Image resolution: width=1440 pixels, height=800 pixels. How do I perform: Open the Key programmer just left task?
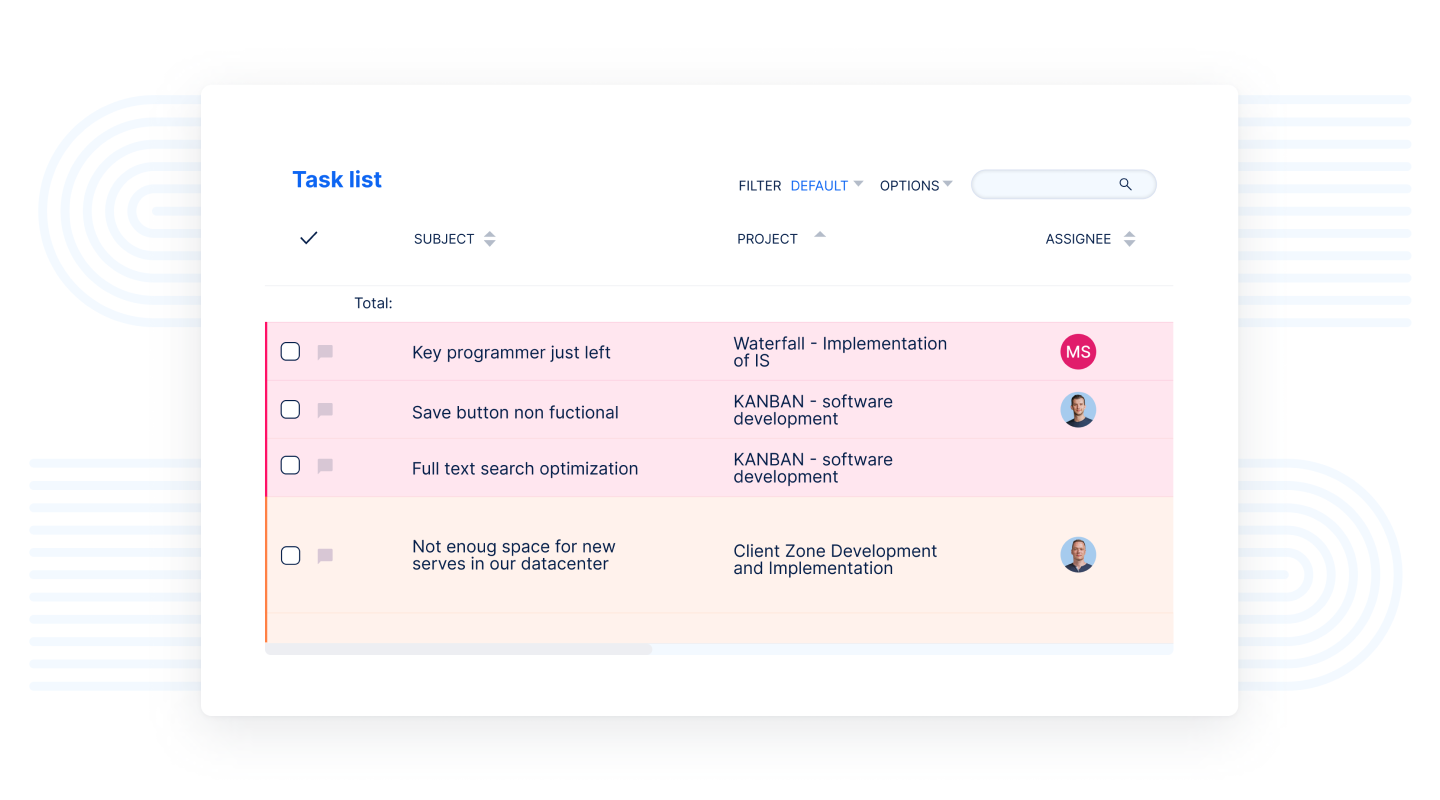point(511,353)
